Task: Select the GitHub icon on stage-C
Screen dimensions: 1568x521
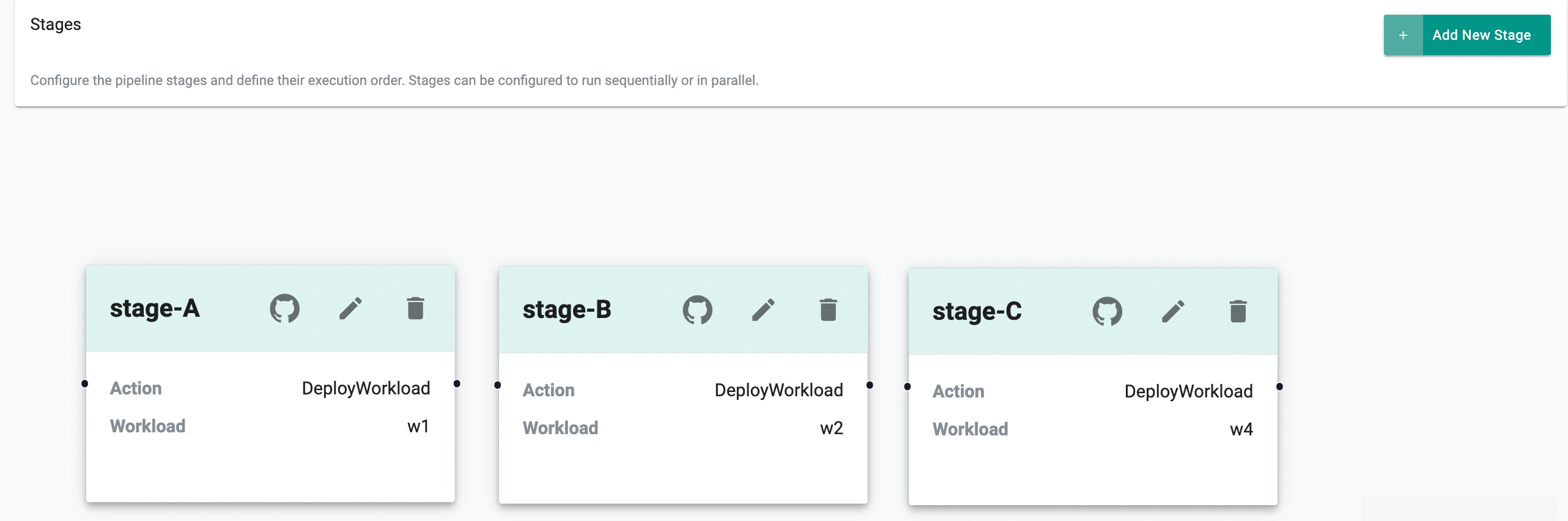Action: click(x=1107, y=311)
